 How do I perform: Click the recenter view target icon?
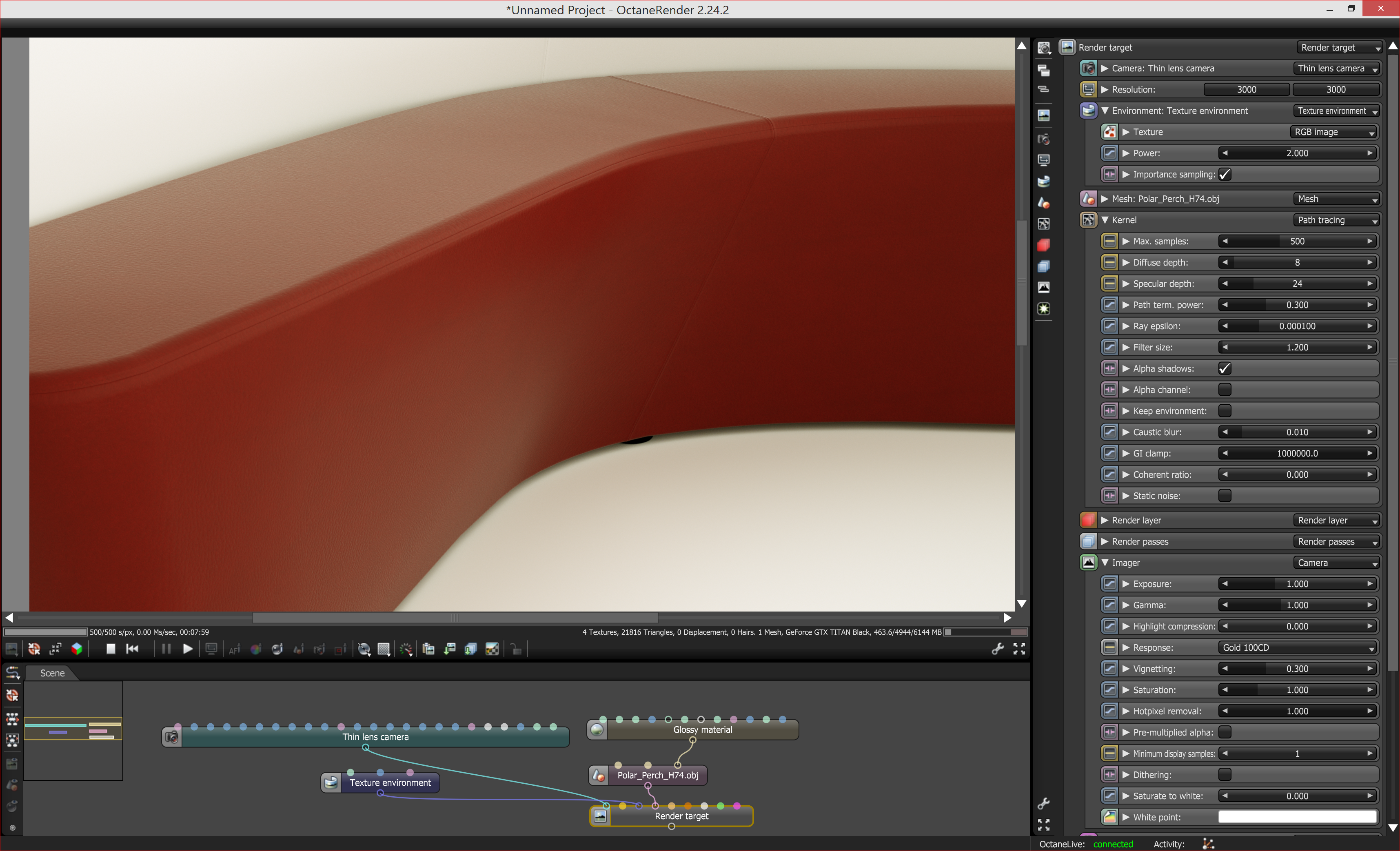tap(34, 649)
